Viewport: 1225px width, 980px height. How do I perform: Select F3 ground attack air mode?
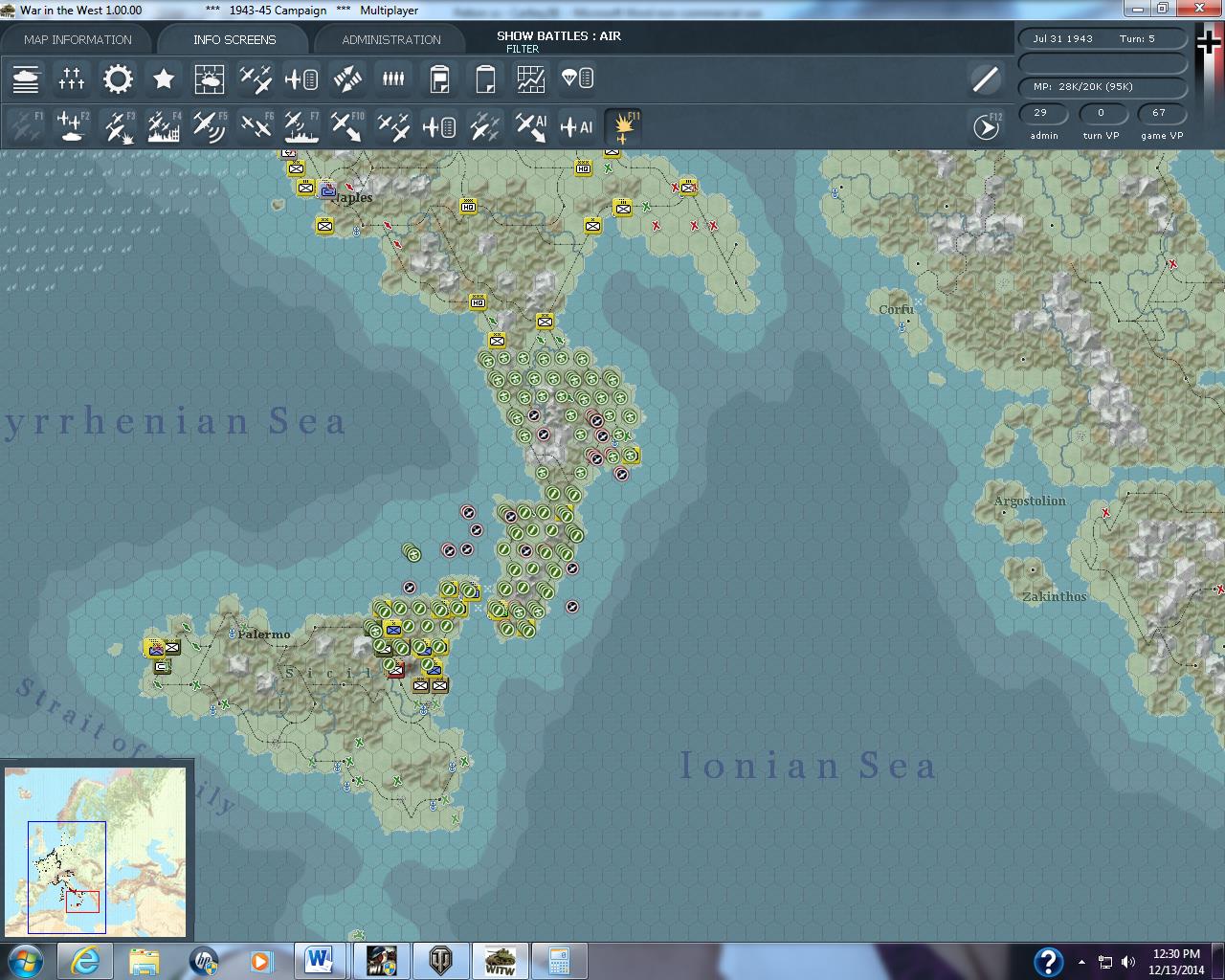(118, 126)
